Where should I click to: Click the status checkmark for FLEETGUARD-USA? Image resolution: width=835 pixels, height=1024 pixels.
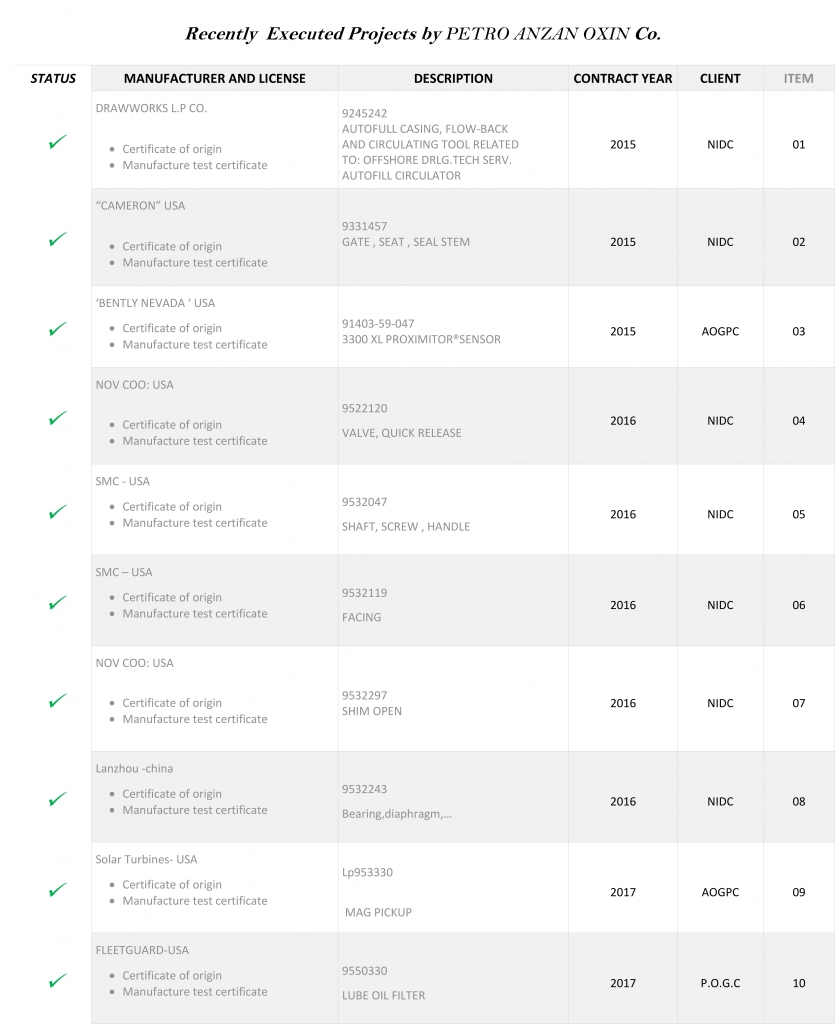[x=57, y=981]
